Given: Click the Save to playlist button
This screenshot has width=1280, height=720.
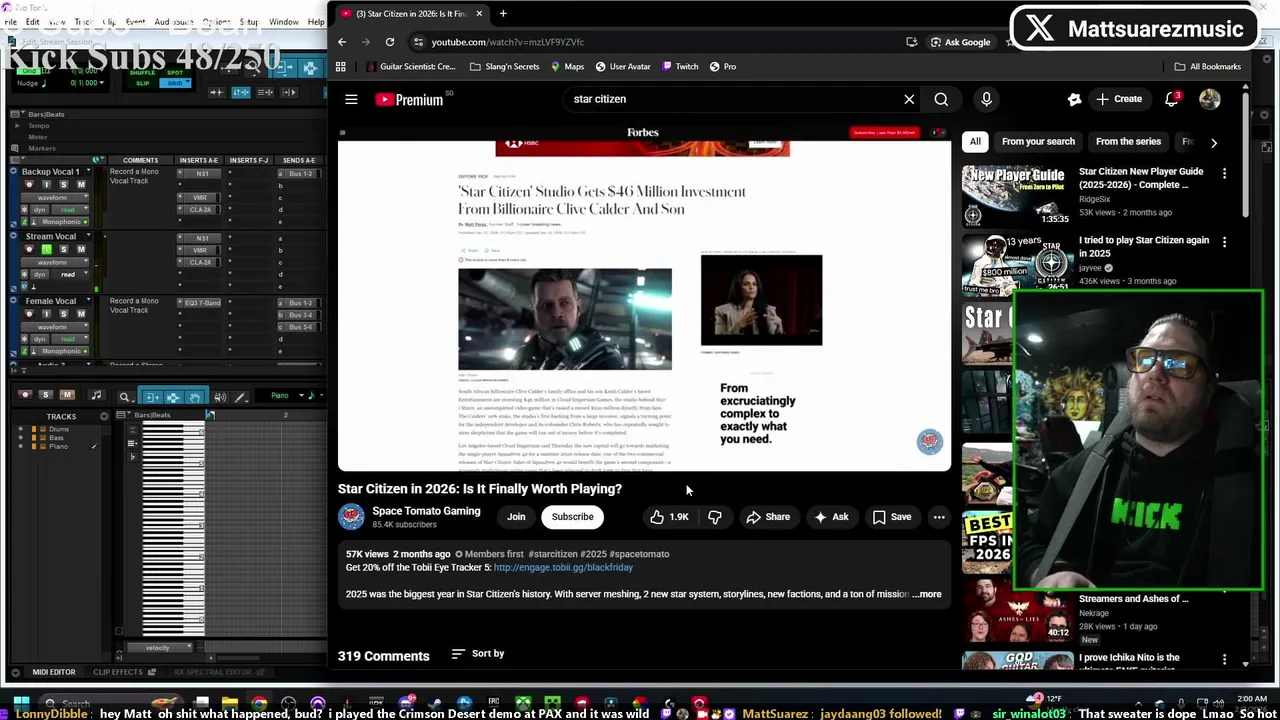Looking at the screenshot, I should point(891,517).
